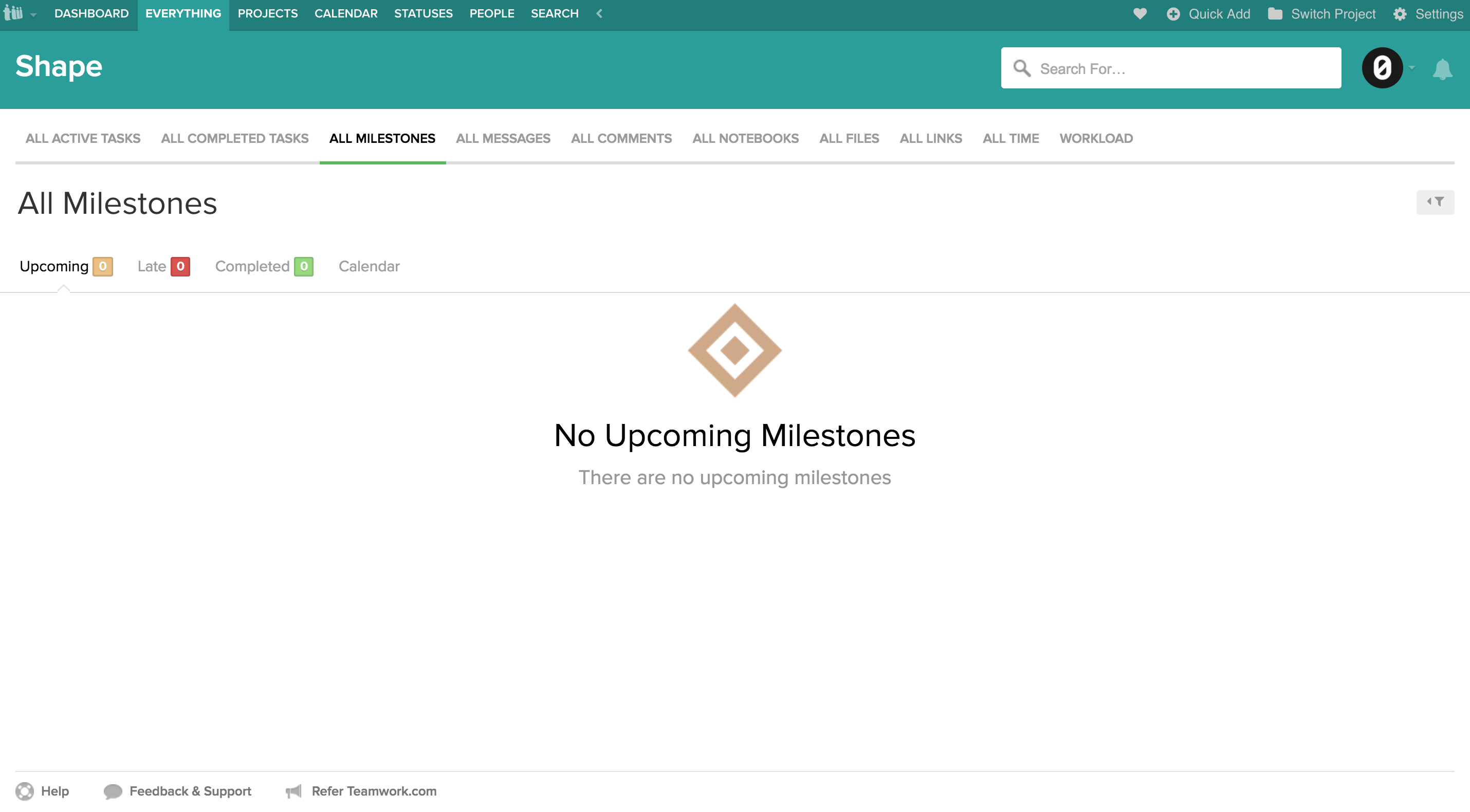The image size is (1470, 812).
Task: Go to the Projects tab
Action: 268,14
